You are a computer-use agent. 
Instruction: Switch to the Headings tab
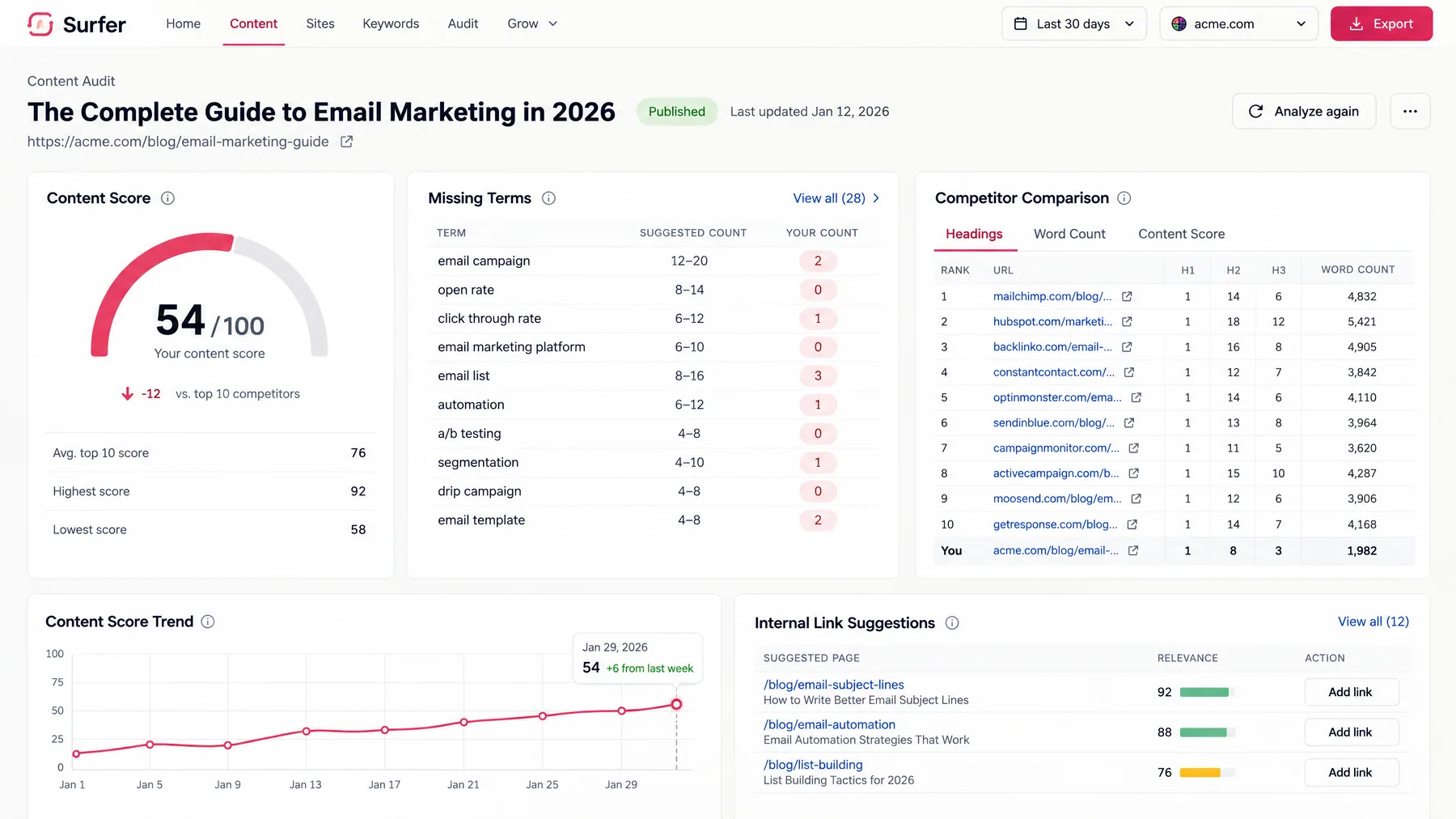[974, 234]
